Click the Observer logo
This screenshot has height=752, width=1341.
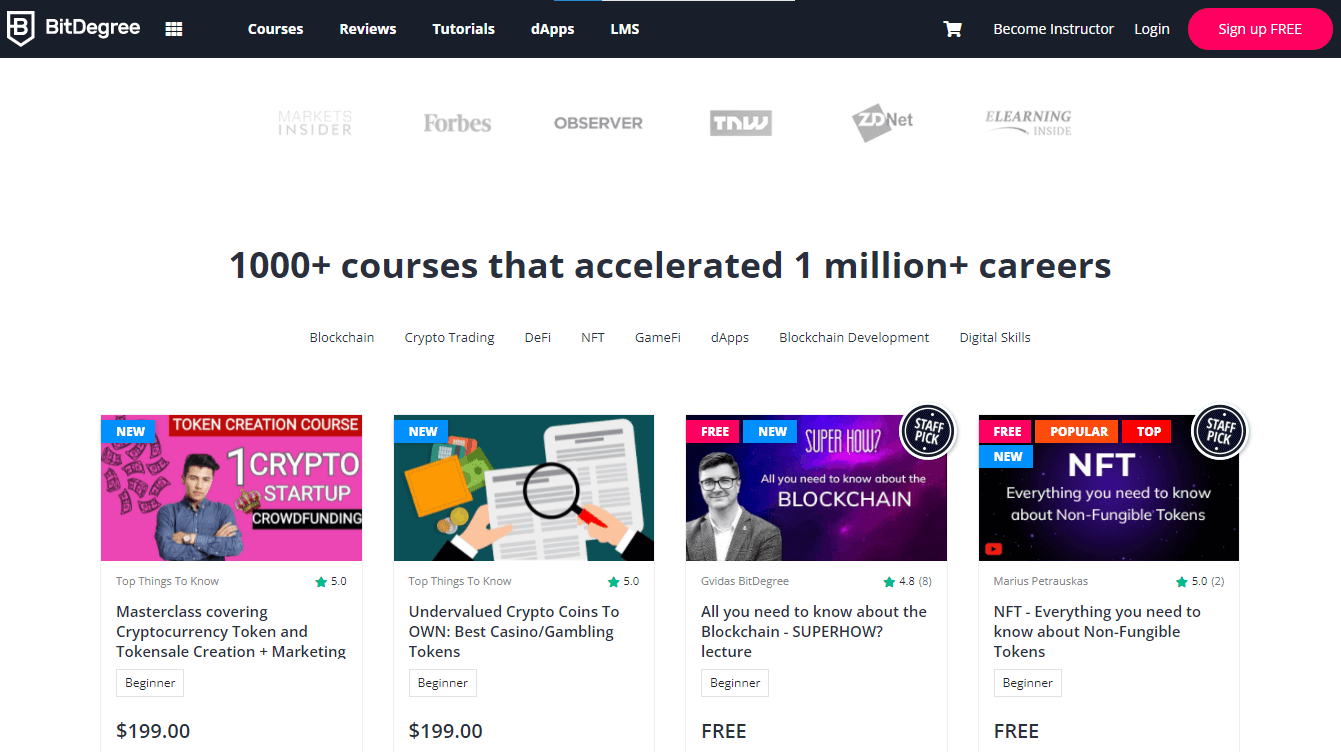click(x=598, y=123)
